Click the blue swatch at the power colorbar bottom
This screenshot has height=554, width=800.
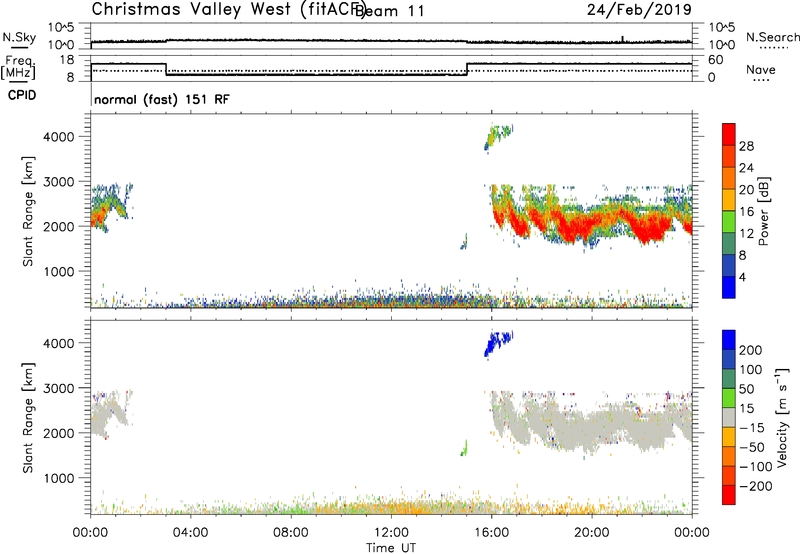(729, 287)
